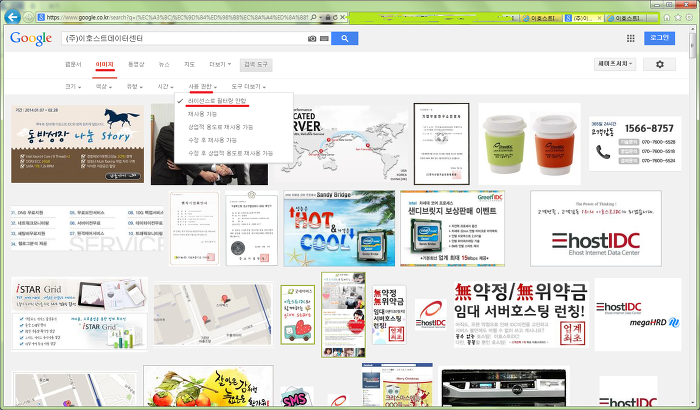Click the blue Google search button
The width and height of the screenshot is (700, 410).
tap(344, 38)
